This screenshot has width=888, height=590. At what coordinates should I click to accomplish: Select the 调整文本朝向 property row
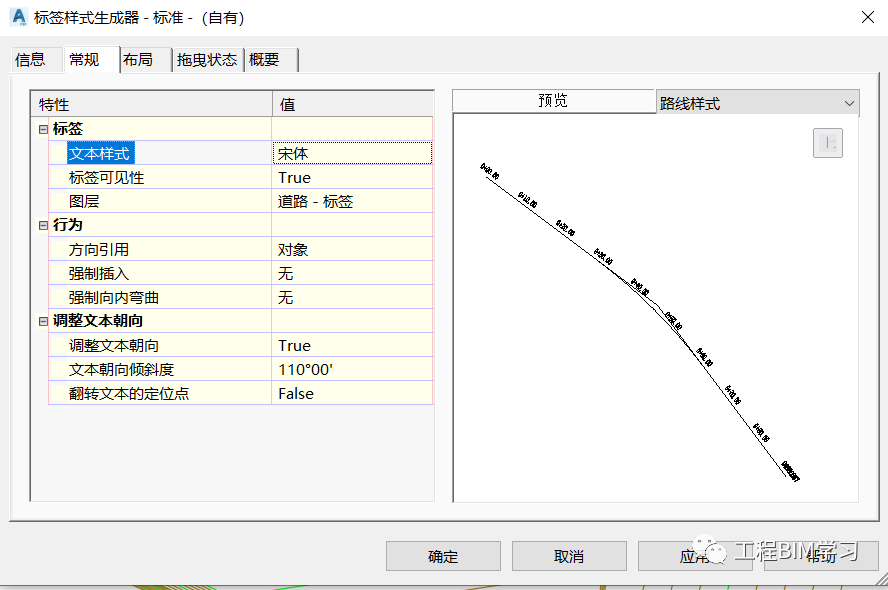(160, 345)
